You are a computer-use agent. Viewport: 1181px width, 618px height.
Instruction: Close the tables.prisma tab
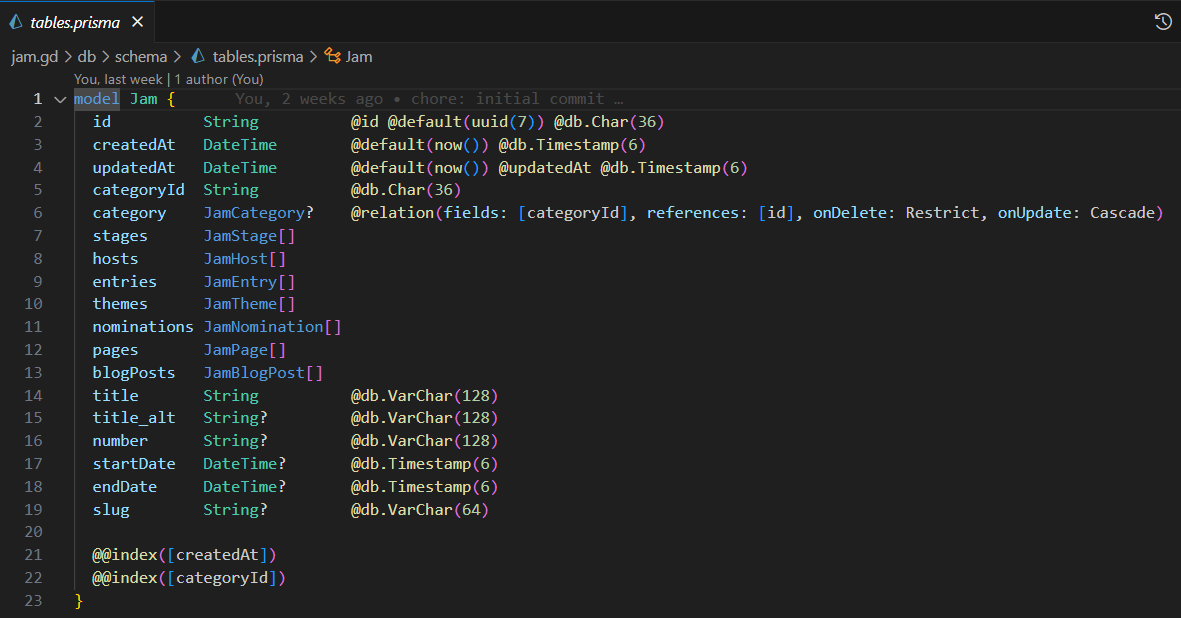(137, 22)
